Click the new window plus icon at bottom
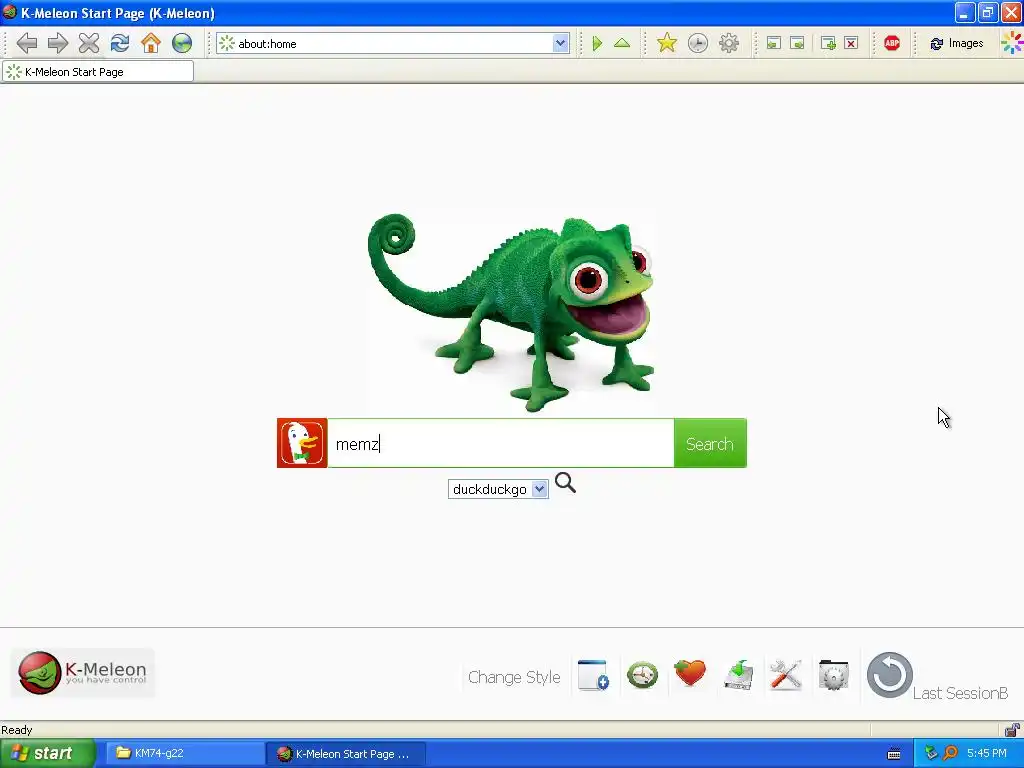Image resolution: width=1024 pixels, height=768 pixels. coord(593,675)
